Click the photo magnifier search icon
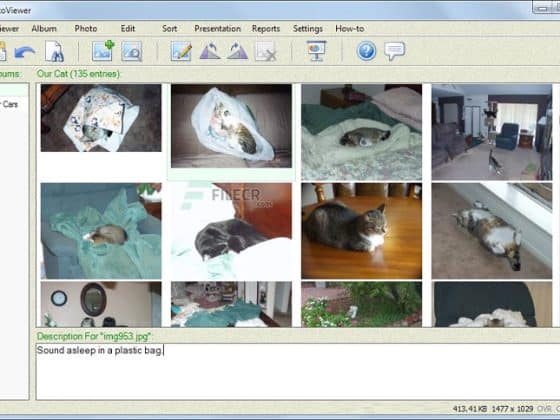 [x=132, y=51]
